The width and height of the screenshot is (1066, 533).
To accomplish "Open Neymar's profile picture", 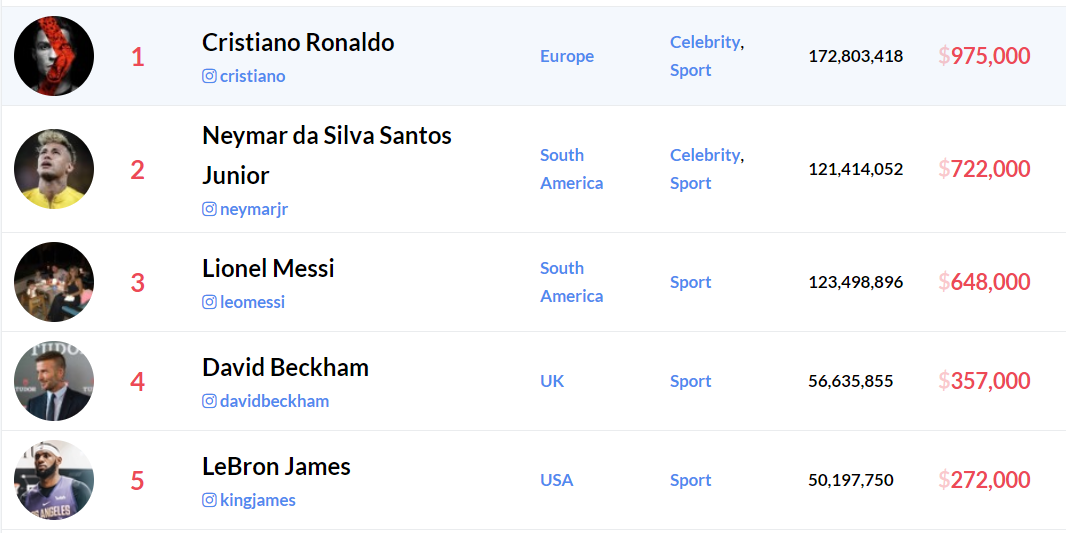I will click(x=54, y=169).
